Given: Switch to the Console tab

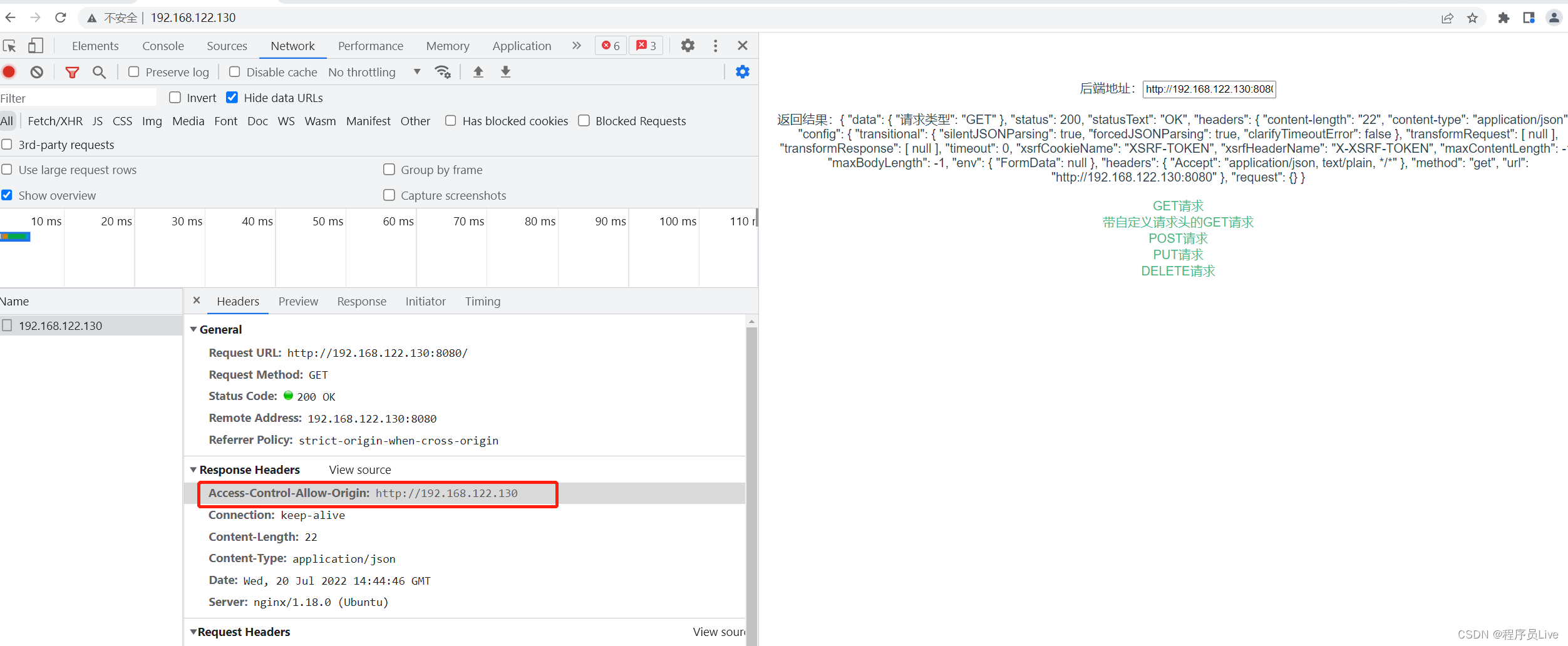Looking at the screenshot, I should coord(163,45).
